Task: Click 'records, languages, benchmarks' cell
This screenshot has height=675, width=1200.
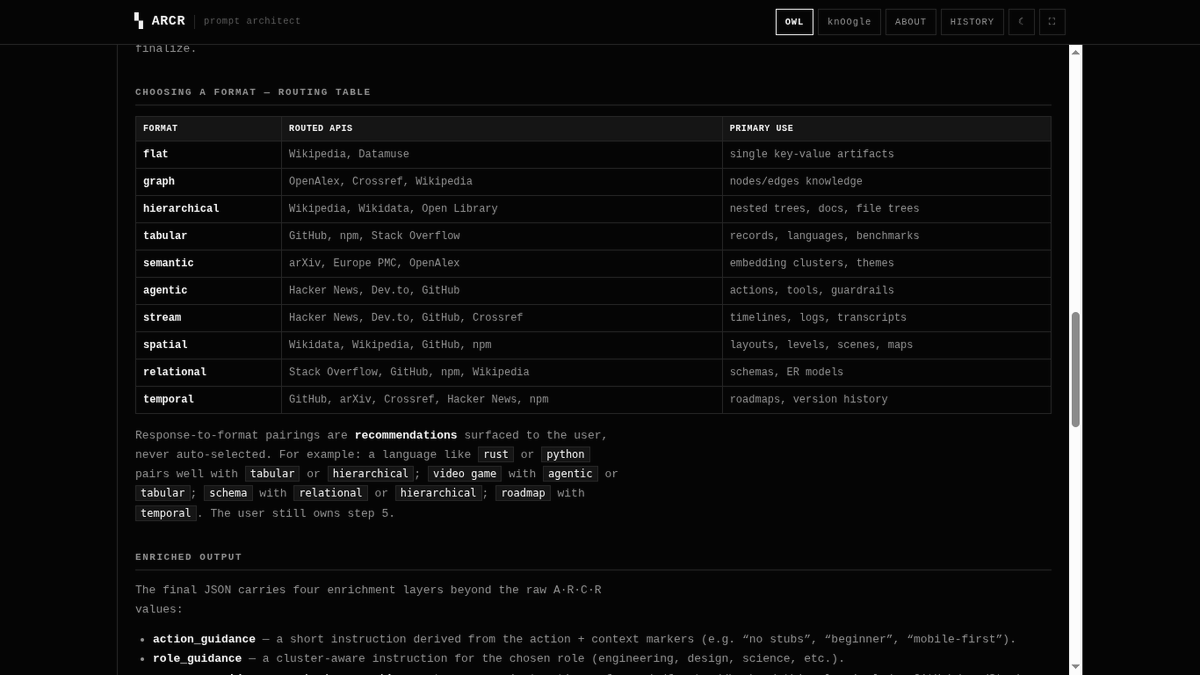Action: (887, 236)
